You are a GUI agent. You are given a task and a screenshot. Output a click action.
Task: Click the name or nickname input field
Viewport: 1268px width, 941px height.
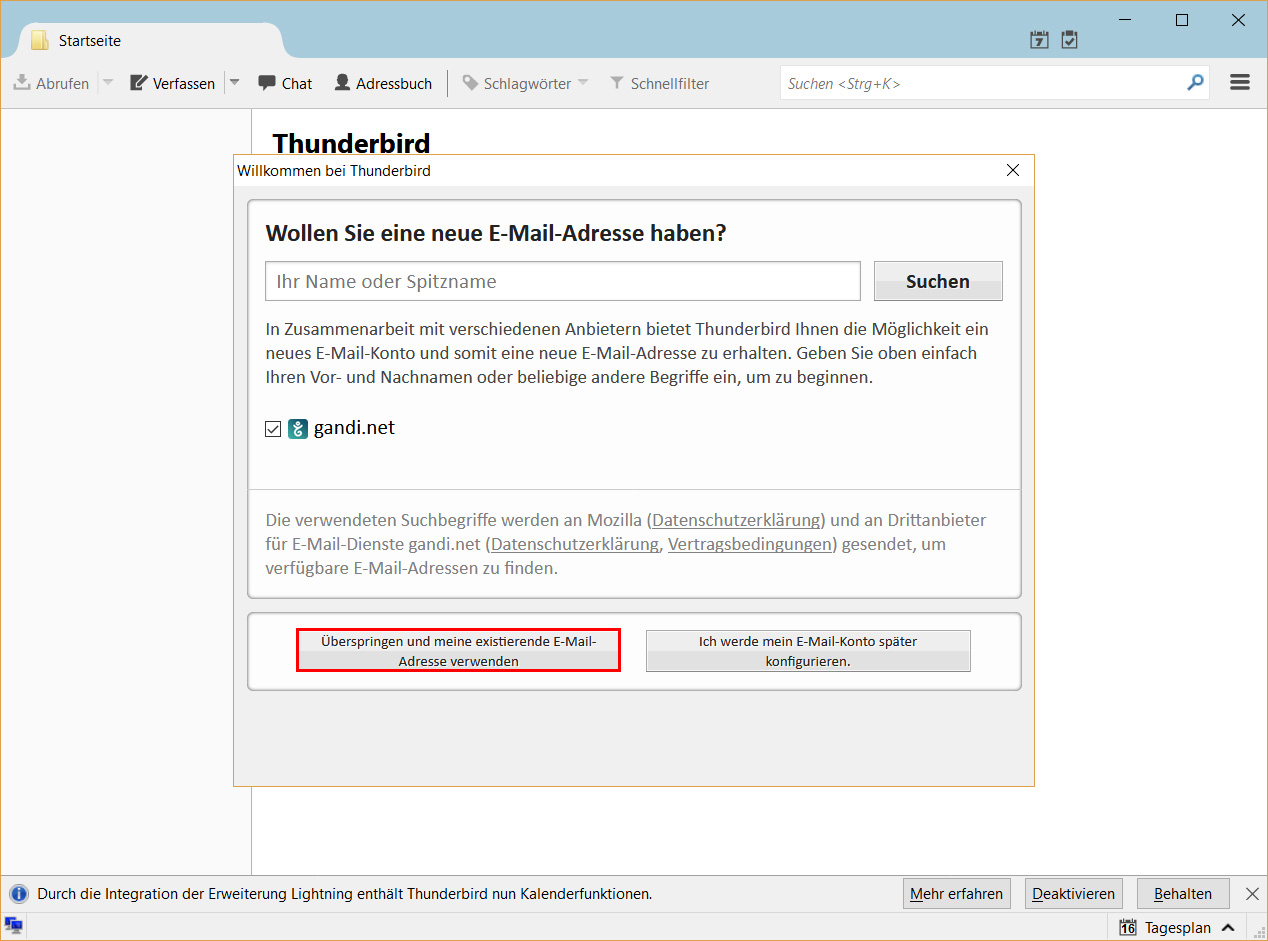562,281
